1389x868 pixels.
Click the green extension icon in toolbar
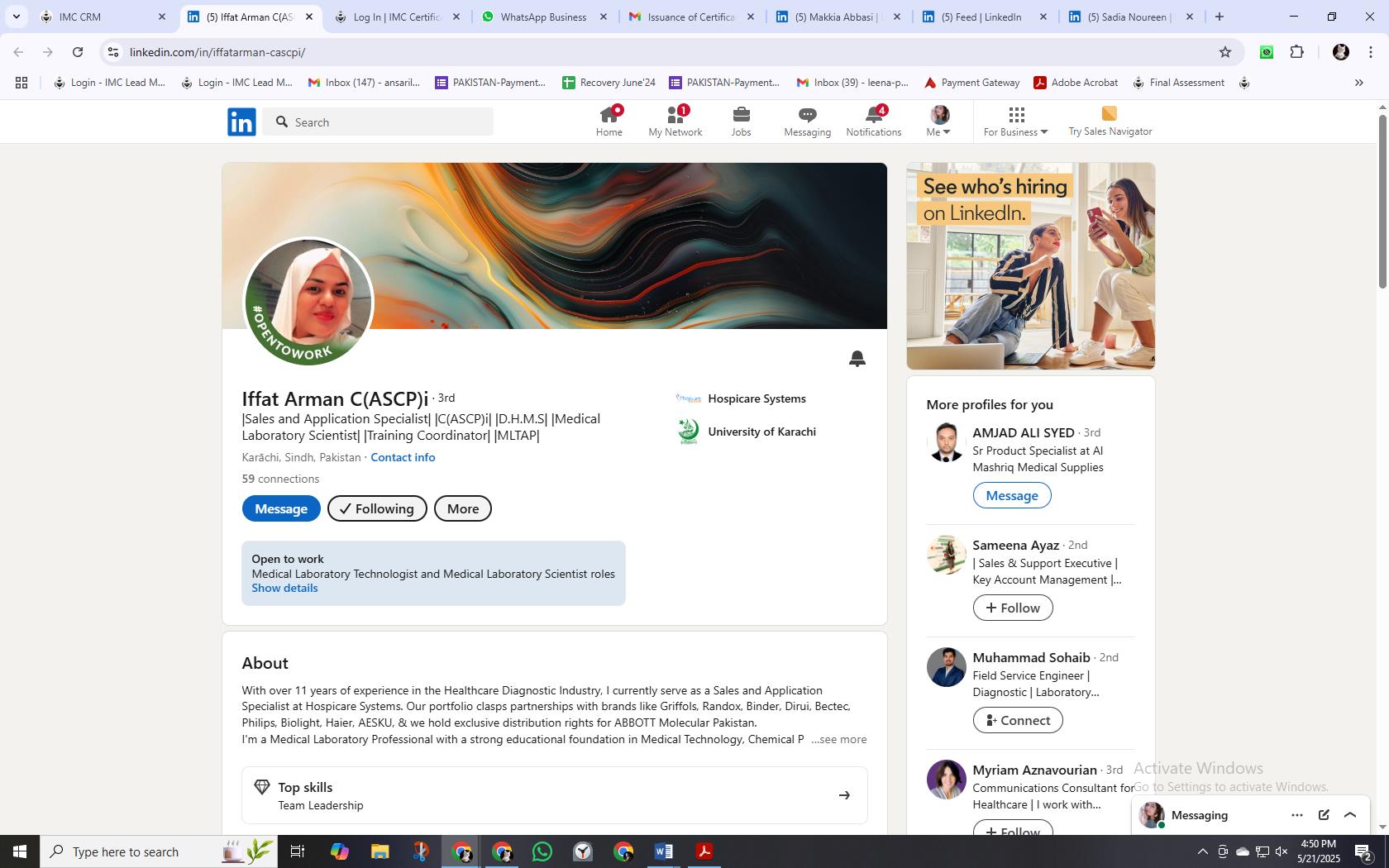pos(1266,52)
